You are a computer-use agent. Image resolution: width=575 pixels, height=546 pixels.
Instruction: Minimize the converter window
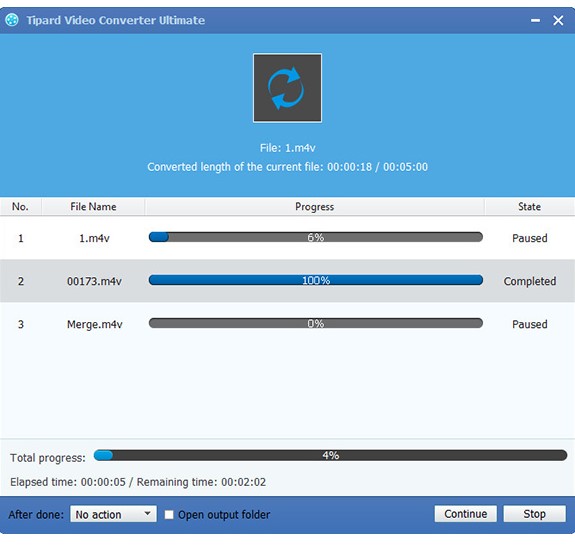click(535, 21)
